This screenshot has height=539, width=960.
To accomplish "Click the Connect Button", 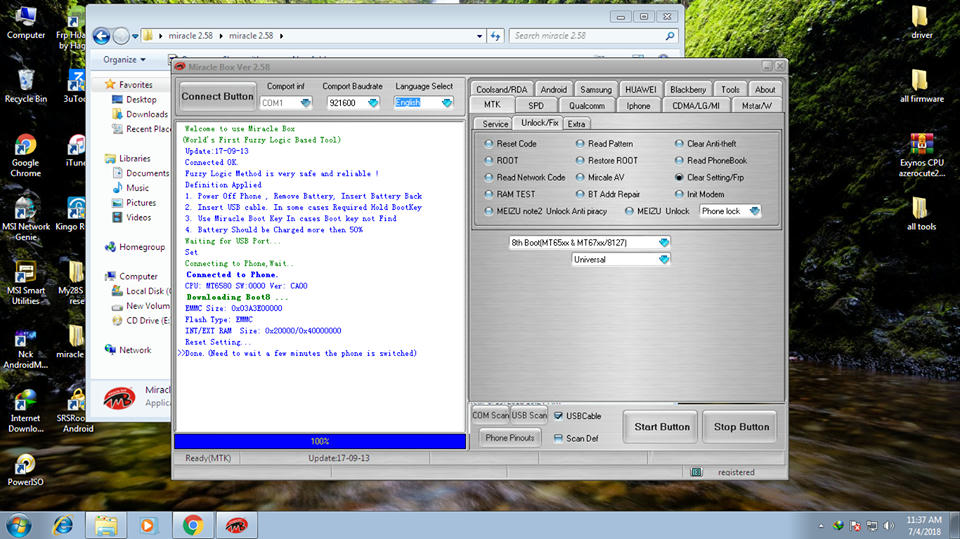I will point(217,97).
